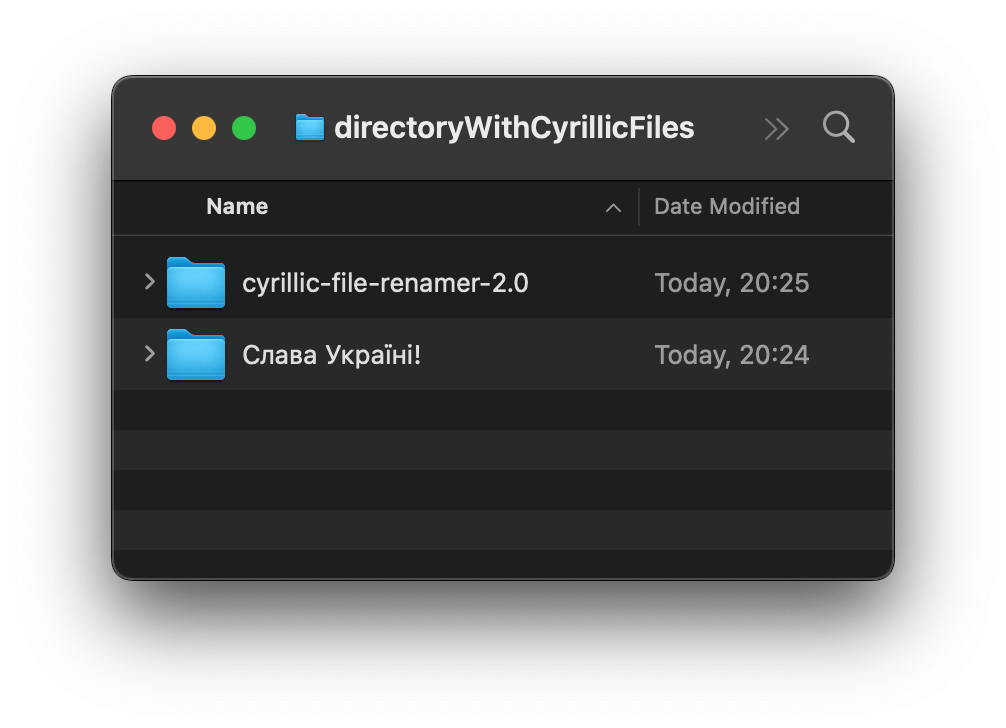Click the red close traffic light
Viewport: 1006px width, 728px height.
(163, 128)
